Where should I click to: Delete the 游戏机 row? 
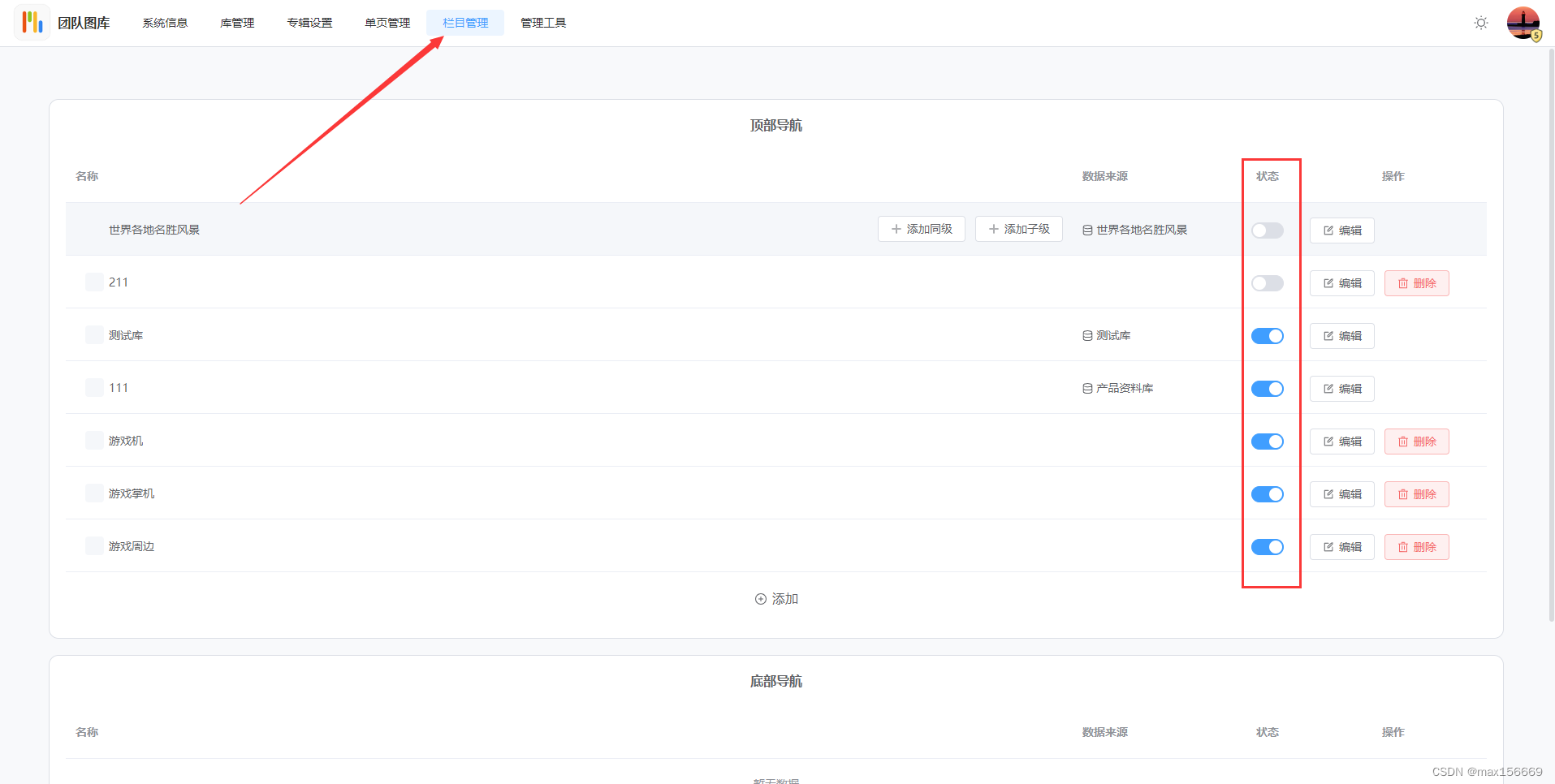coord(1416,442)
